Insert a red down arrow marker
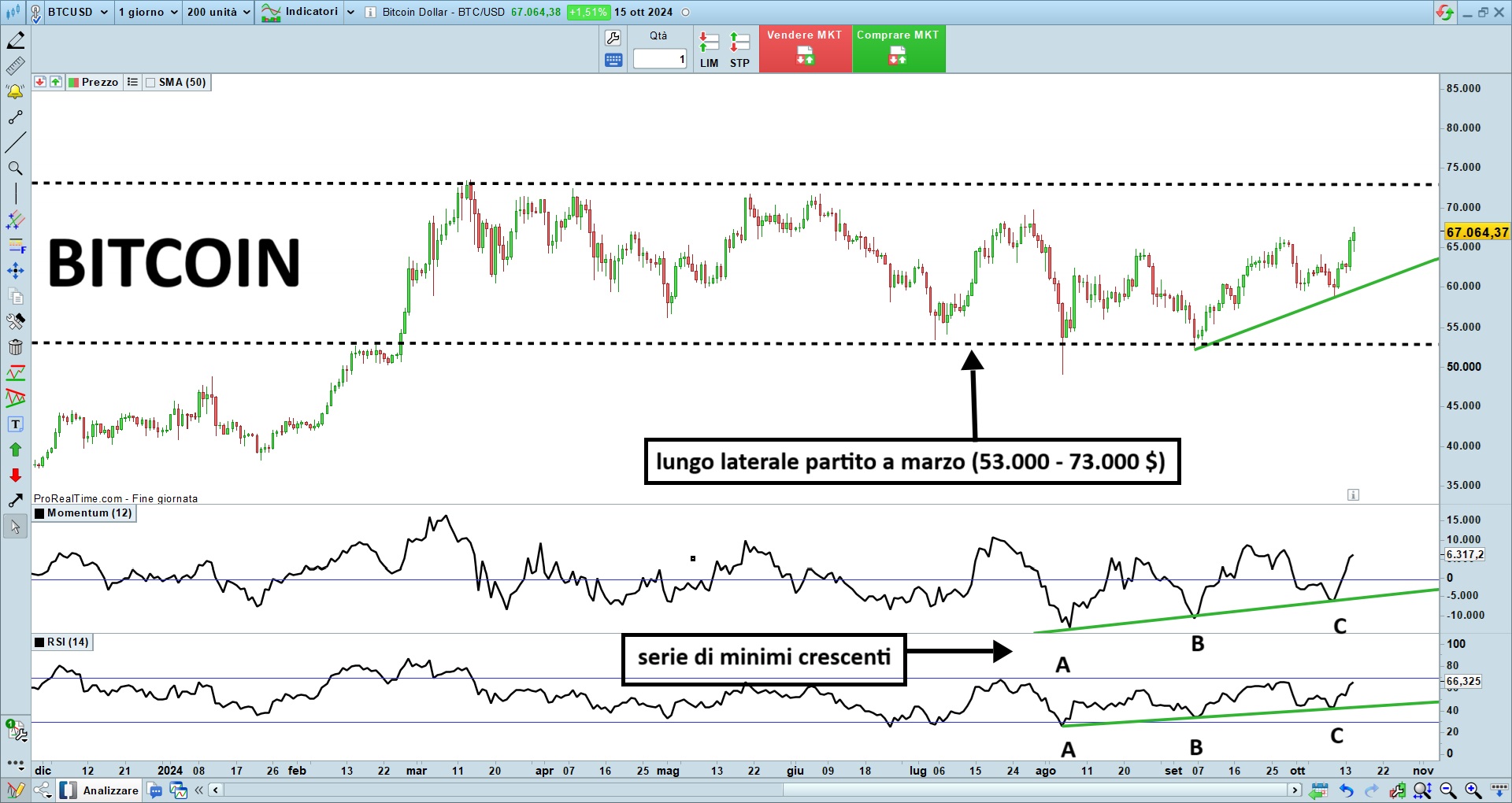Screen dimensions: 1512x803 15,475
